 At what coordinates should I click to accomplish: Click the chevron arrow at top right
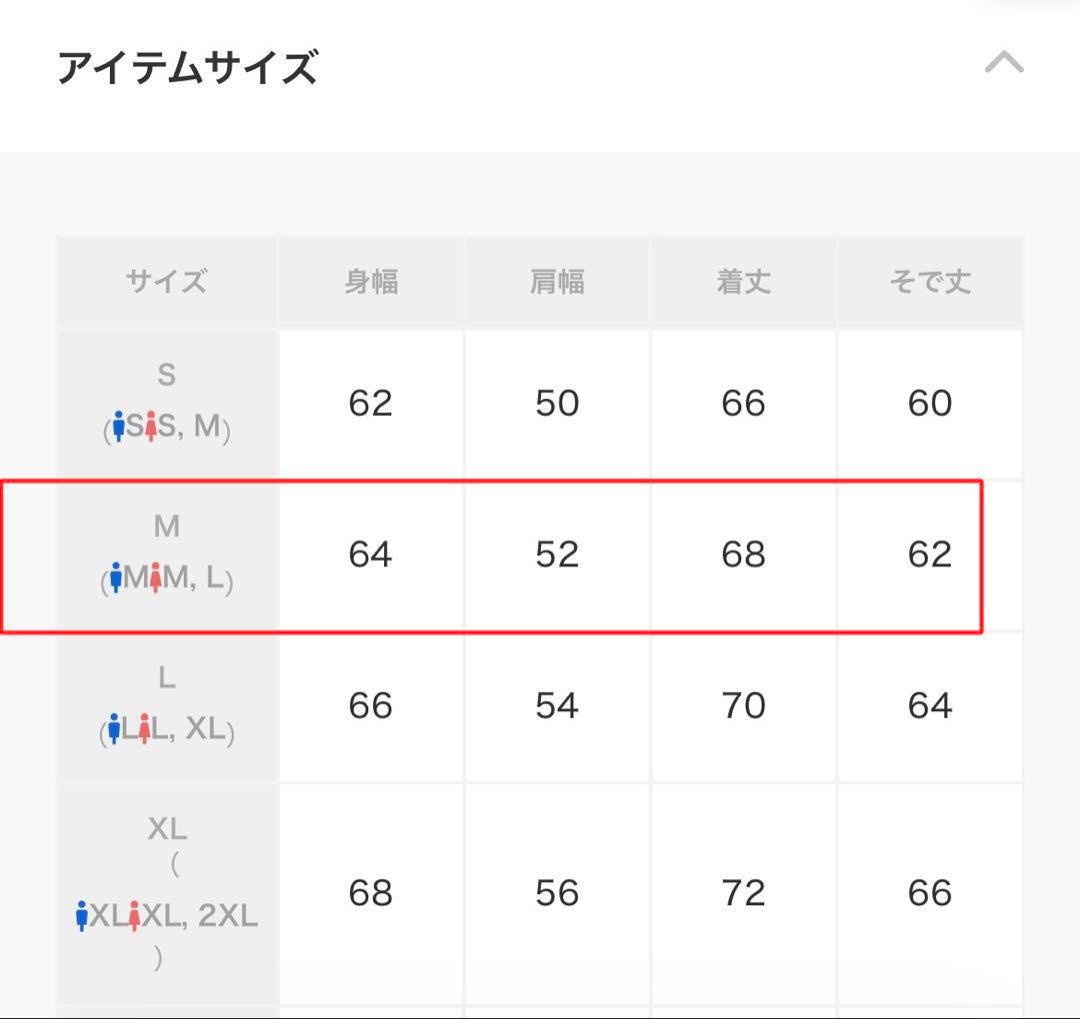[1006, 63]
